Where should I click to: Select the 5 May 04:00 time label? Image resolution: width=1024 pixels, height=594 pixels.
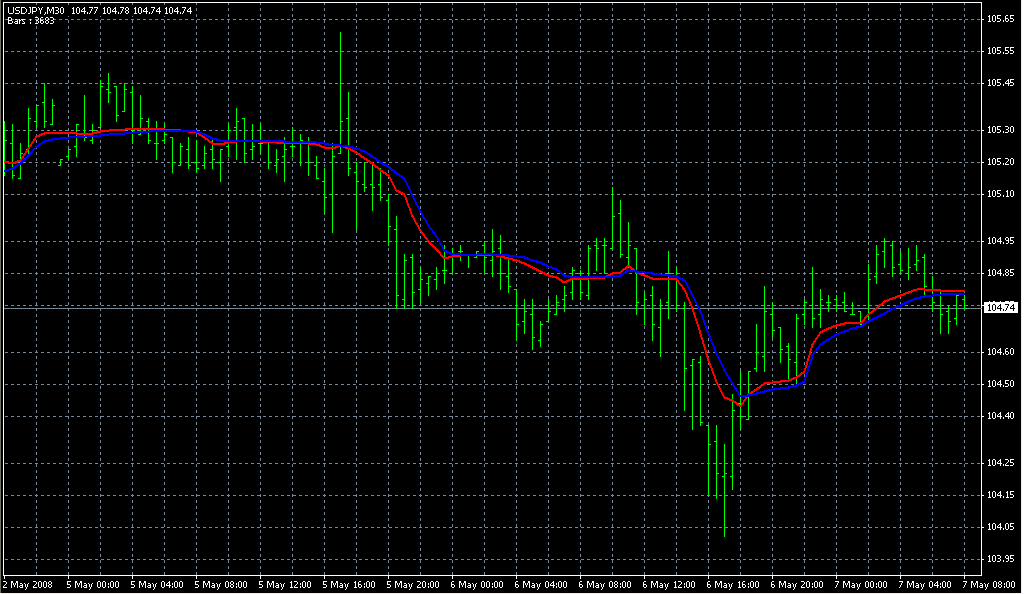click(x=156, y=583)
